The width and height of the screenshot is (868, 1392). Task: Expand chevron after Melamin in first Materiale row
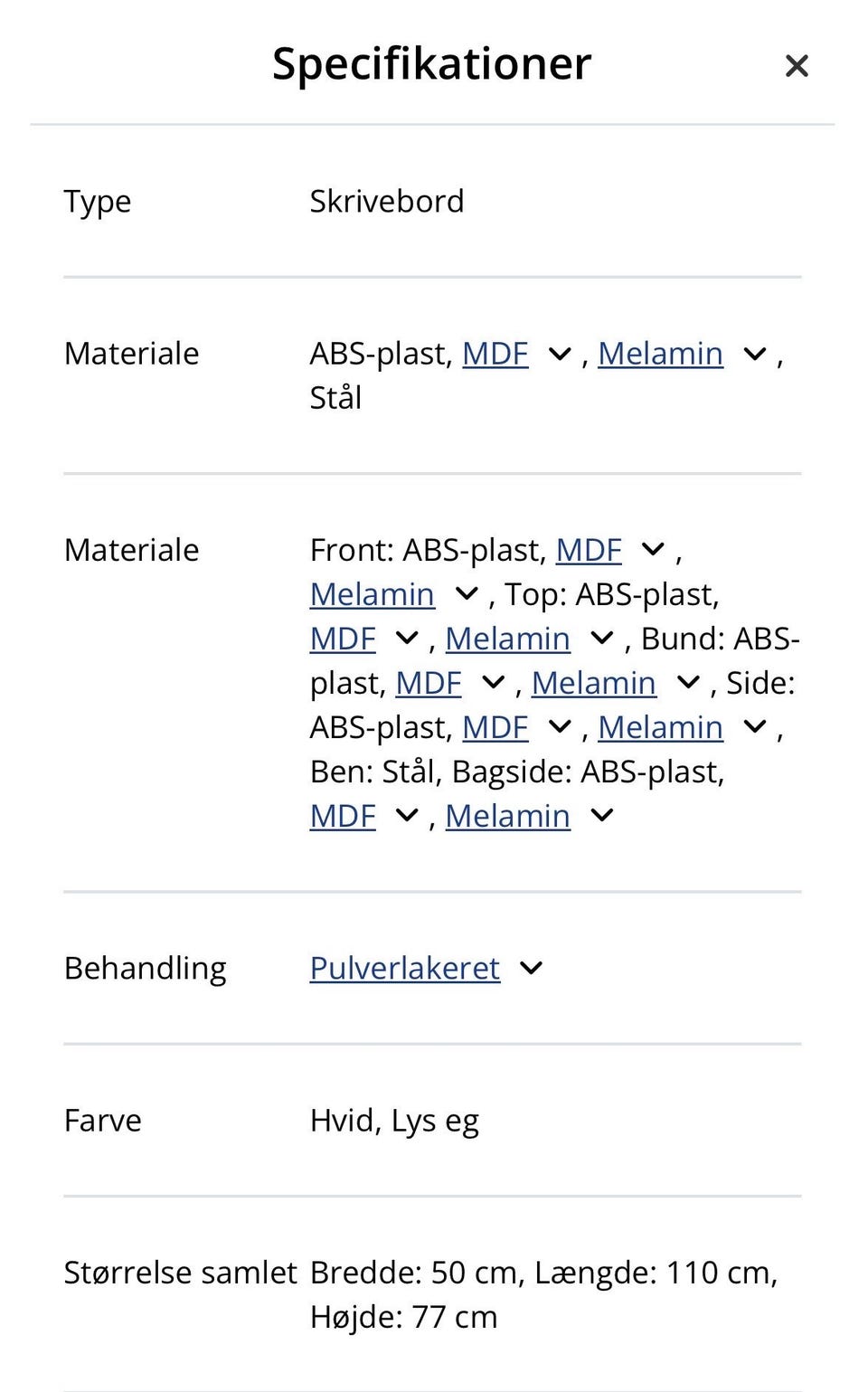[x=755, y=355]
